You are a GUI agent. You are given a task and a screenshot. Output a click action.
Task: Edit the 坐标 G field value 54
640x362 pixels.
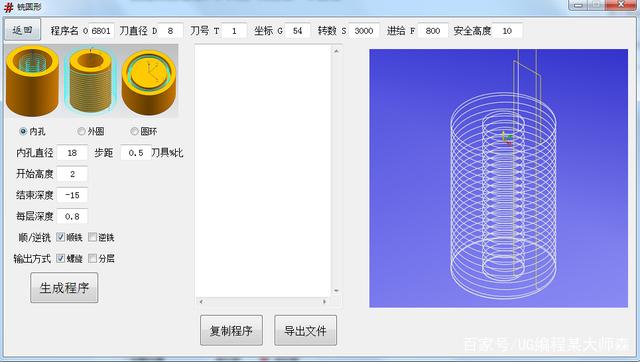click(298, 31)
